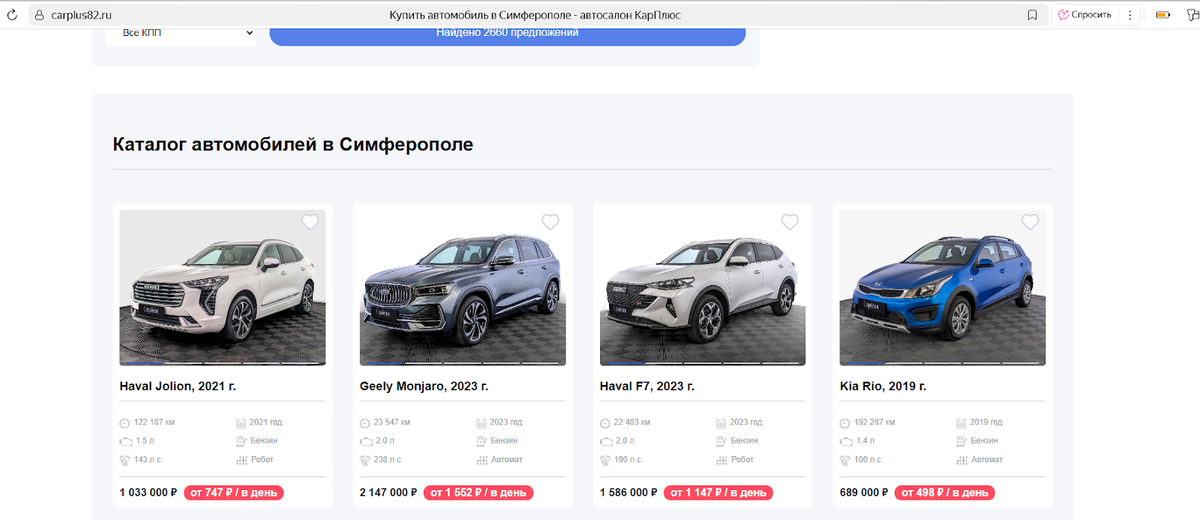Click the calendar icon beside 2021 год
The width and height of the screenshot is (1200, 520).
241,423
